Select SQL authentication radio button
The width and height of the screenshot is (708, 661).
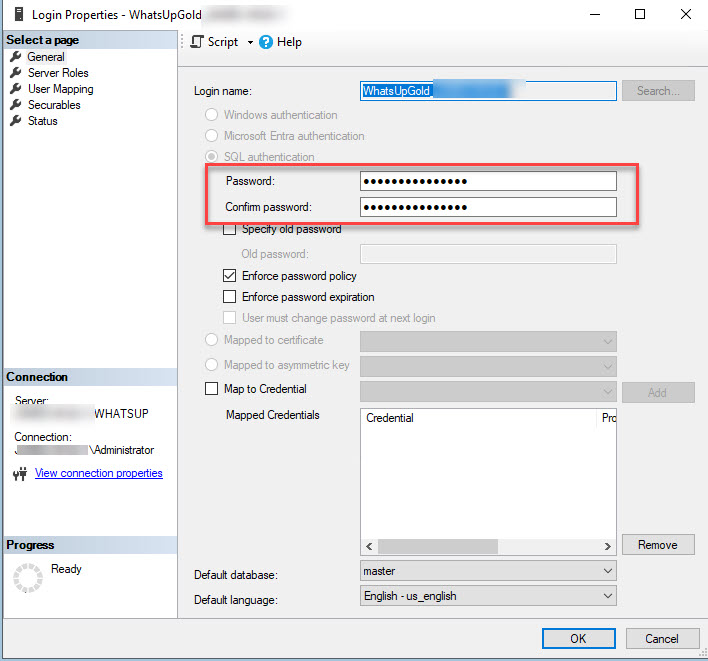[211, 157]
